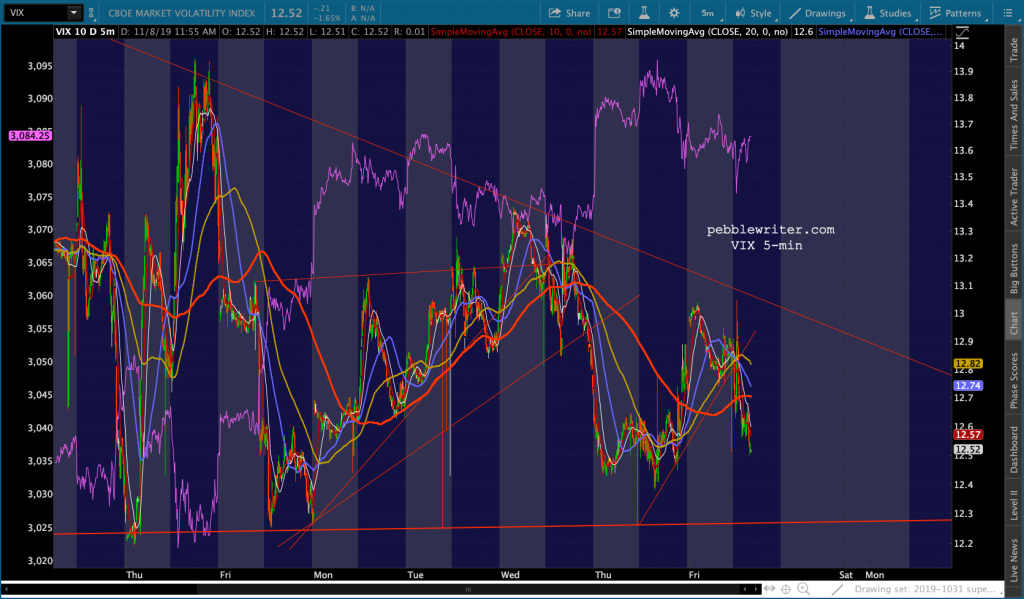The image size is (1024, 599).
Task: Click the CBOE MARKET VOLATILITY INDEX name
Action: (182, 13)
